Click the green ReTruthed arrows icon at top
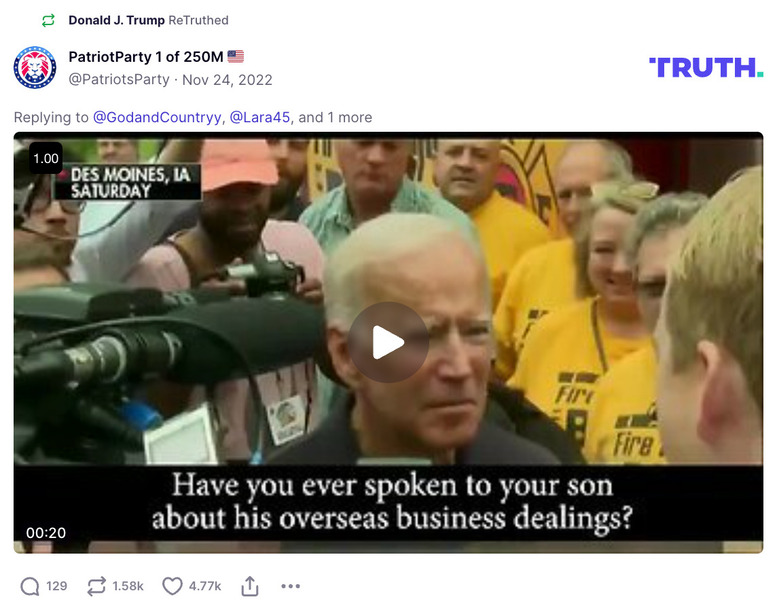 click(x=48, y=20)
